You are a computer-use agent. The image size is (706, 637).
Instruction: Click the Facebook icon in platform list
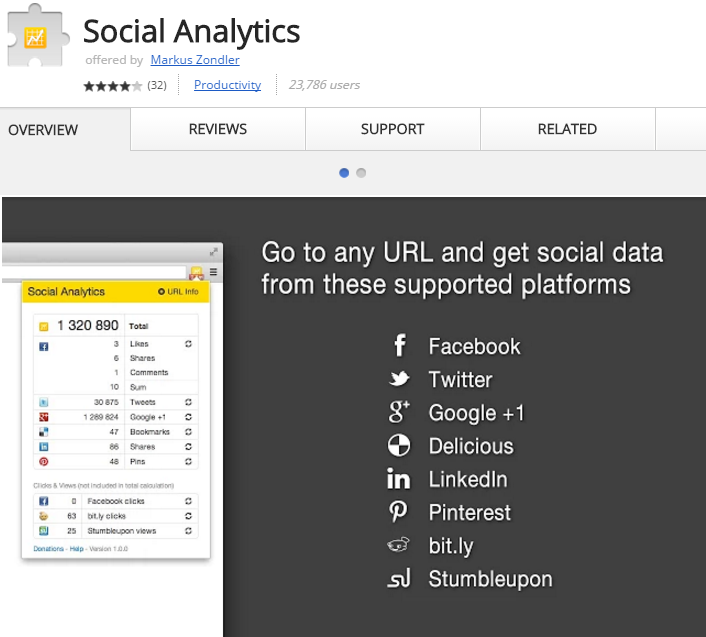(399, 346)
